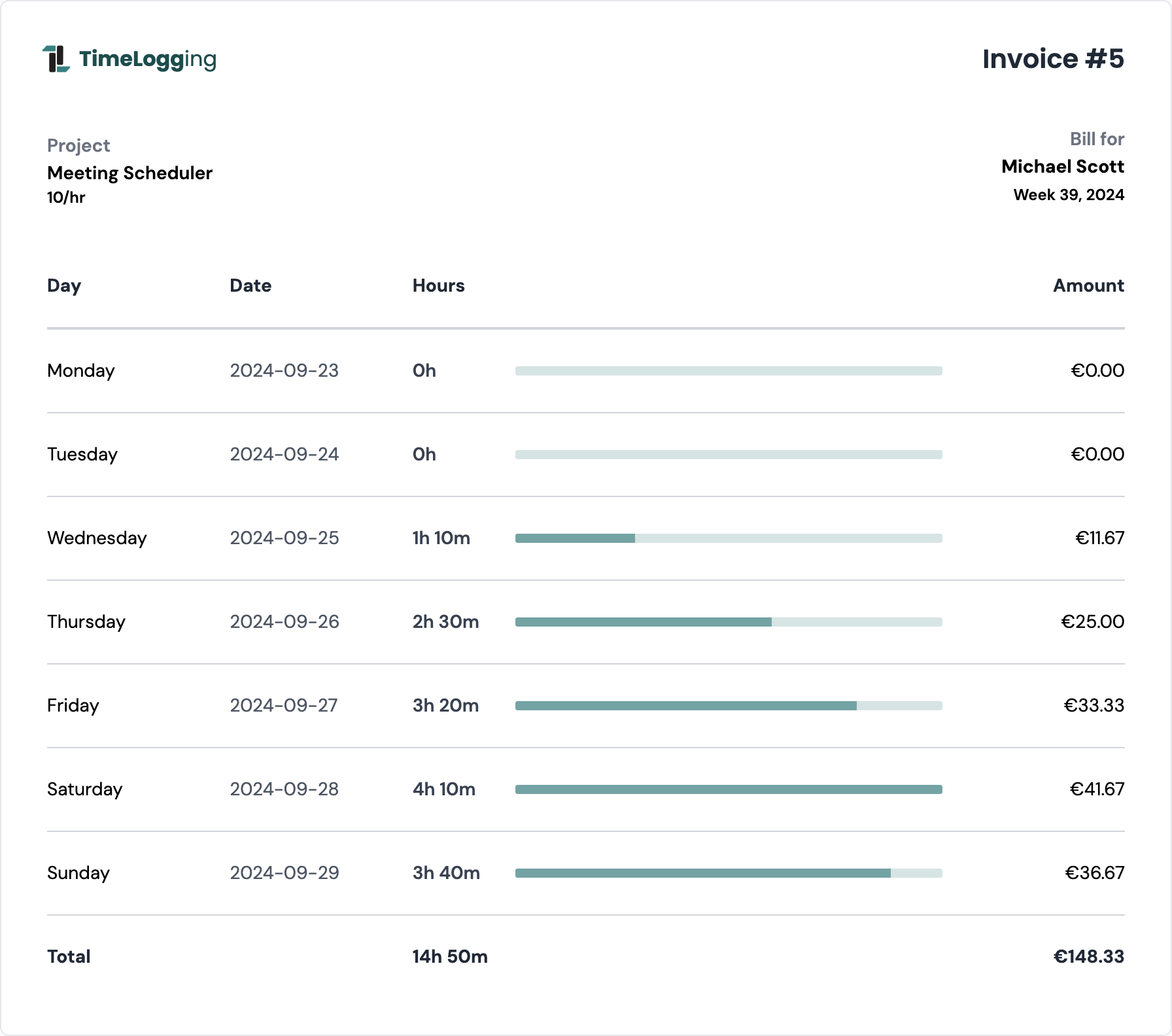This screenshot has width=1172, height=1036.
Task: Click the €36.67 amount
Action: pyautogui.click(x=1094, y=872)
